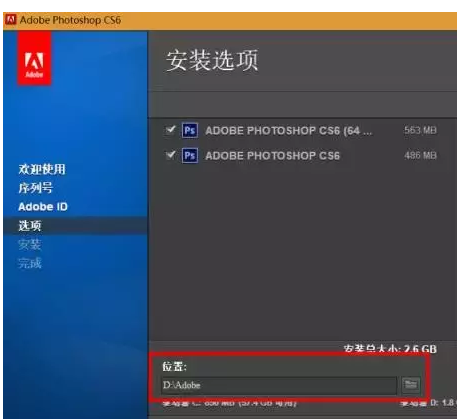Viewport: 457px width, 419px height.
Task: Click the red Adobe logo in sidebar
Action: pyautogui.click(x=34, y=58)
